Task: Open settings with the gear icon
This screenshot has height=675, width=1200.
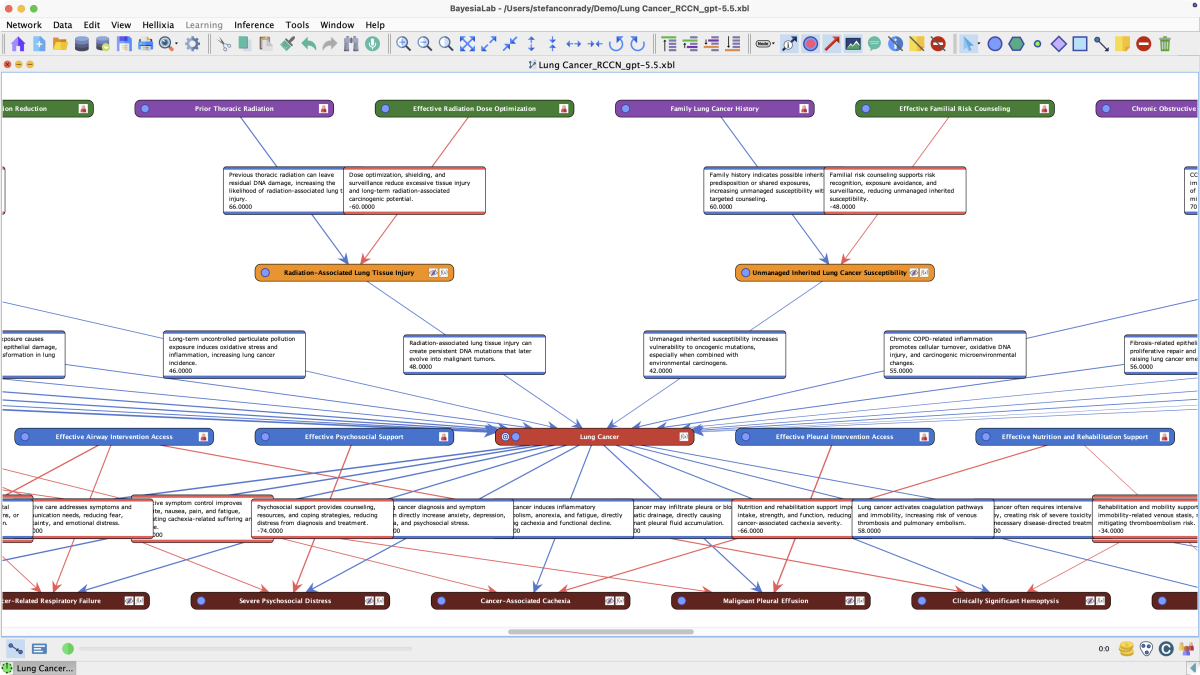Action: pyautogui.click(x=193, y=44)
